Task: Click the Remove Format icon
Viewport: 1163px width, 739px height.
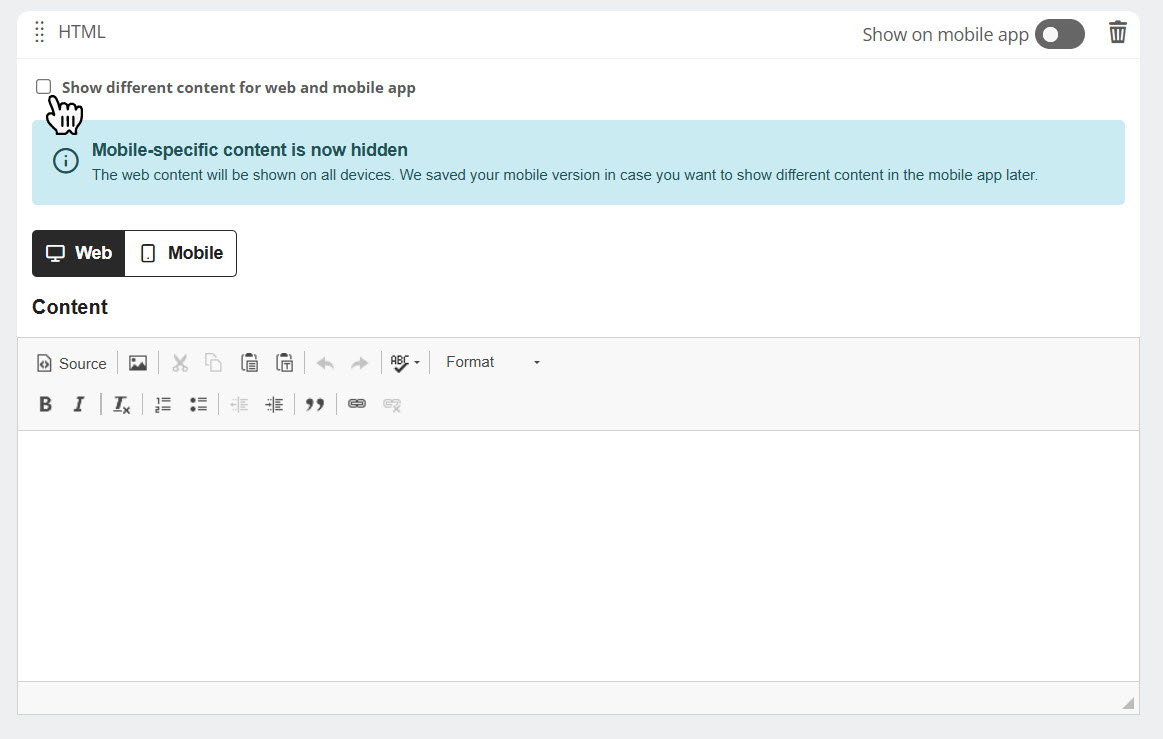Action: coord(121,404)
